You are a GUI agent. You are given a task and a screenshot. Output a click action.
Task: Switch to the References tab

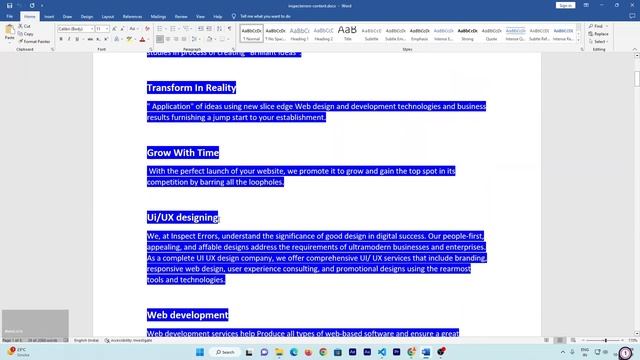(132, 16)
